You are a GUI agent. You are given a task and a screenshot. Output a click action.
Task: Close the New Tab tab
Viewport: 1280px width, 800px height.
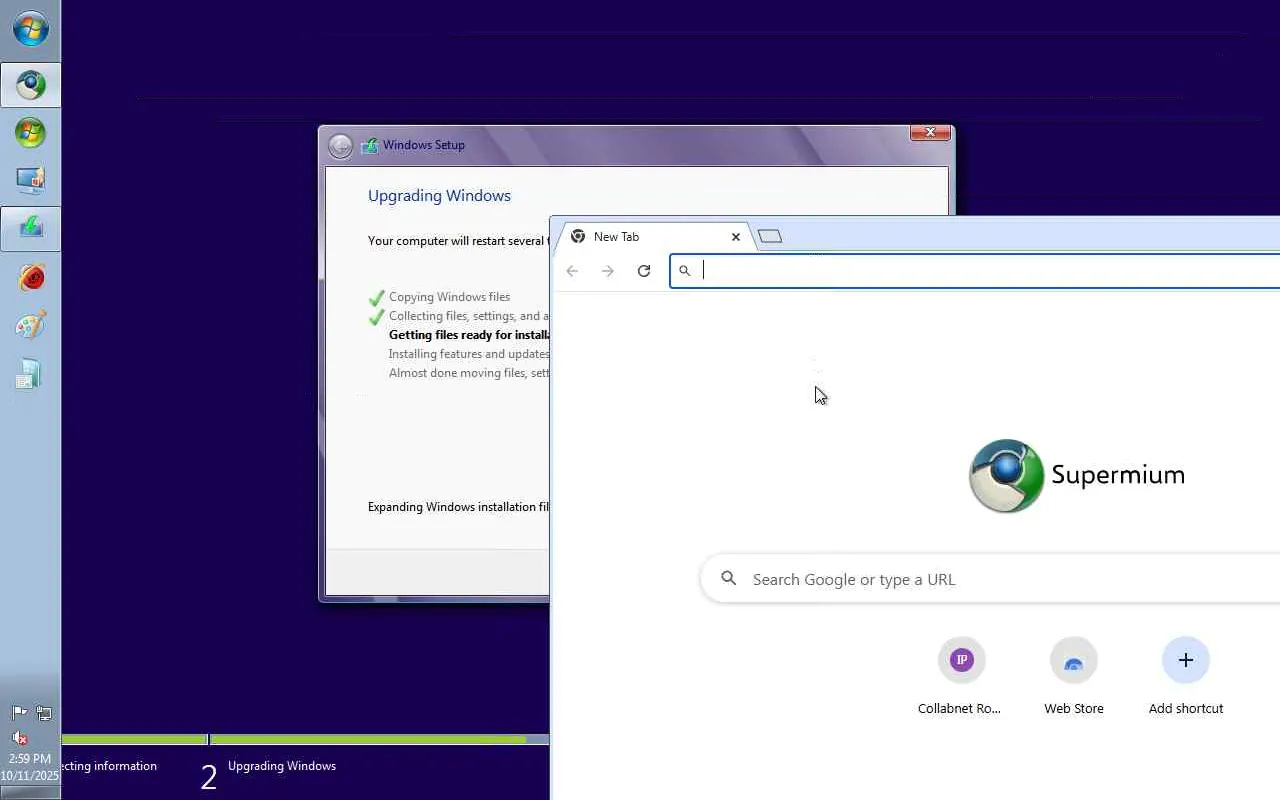point(736,237)
